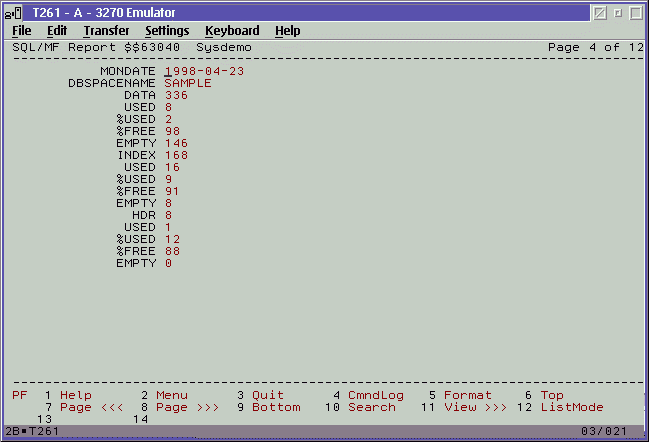649x442 pixels.
Task: Click the PF6 Top key label
Action: [x=552, y=396]
